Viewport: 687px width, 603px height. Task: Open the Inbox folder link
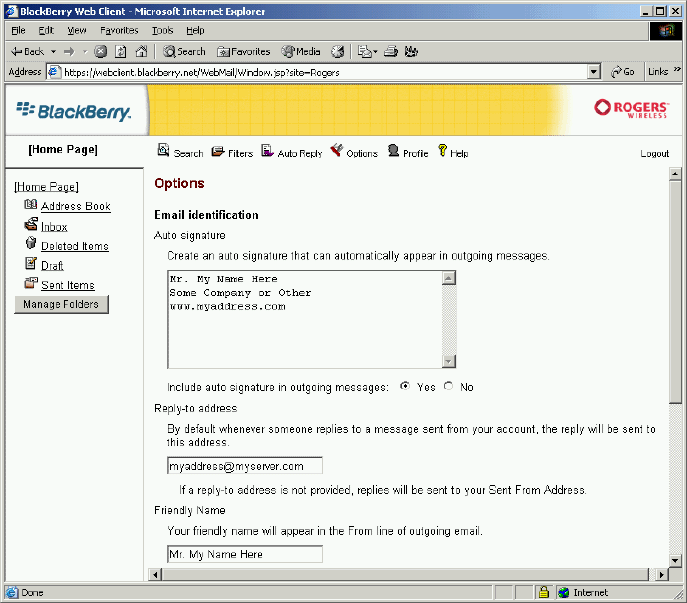[x=54, y=227]
